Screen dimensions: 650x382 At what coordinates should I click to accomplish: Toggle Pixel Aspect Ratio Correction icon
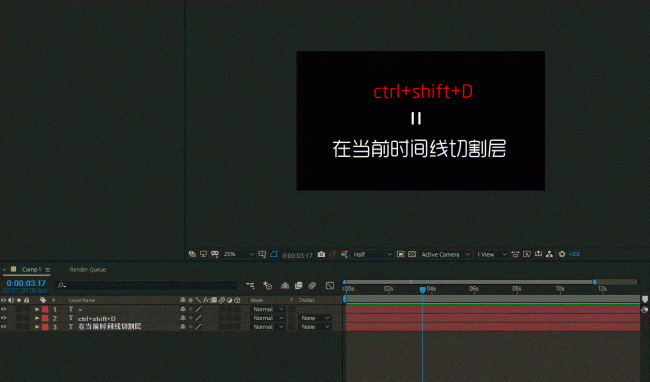point(515,254)
